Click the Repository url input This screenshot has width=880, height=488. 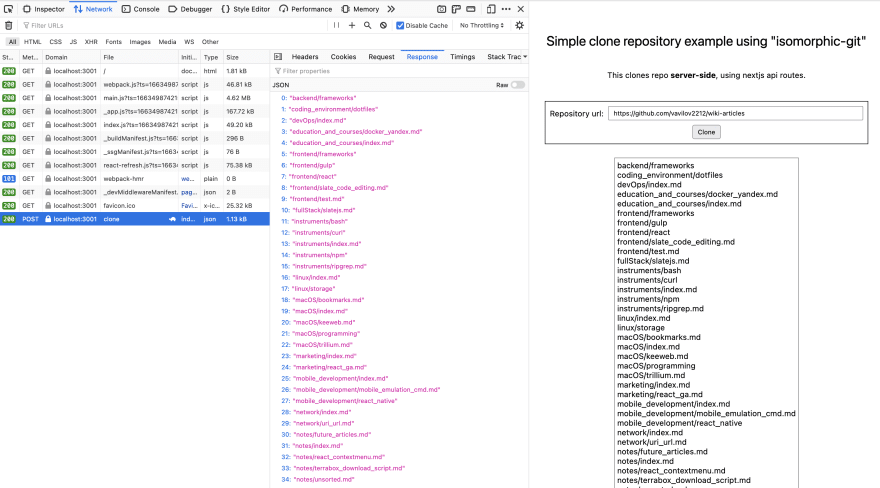[735, 113]
